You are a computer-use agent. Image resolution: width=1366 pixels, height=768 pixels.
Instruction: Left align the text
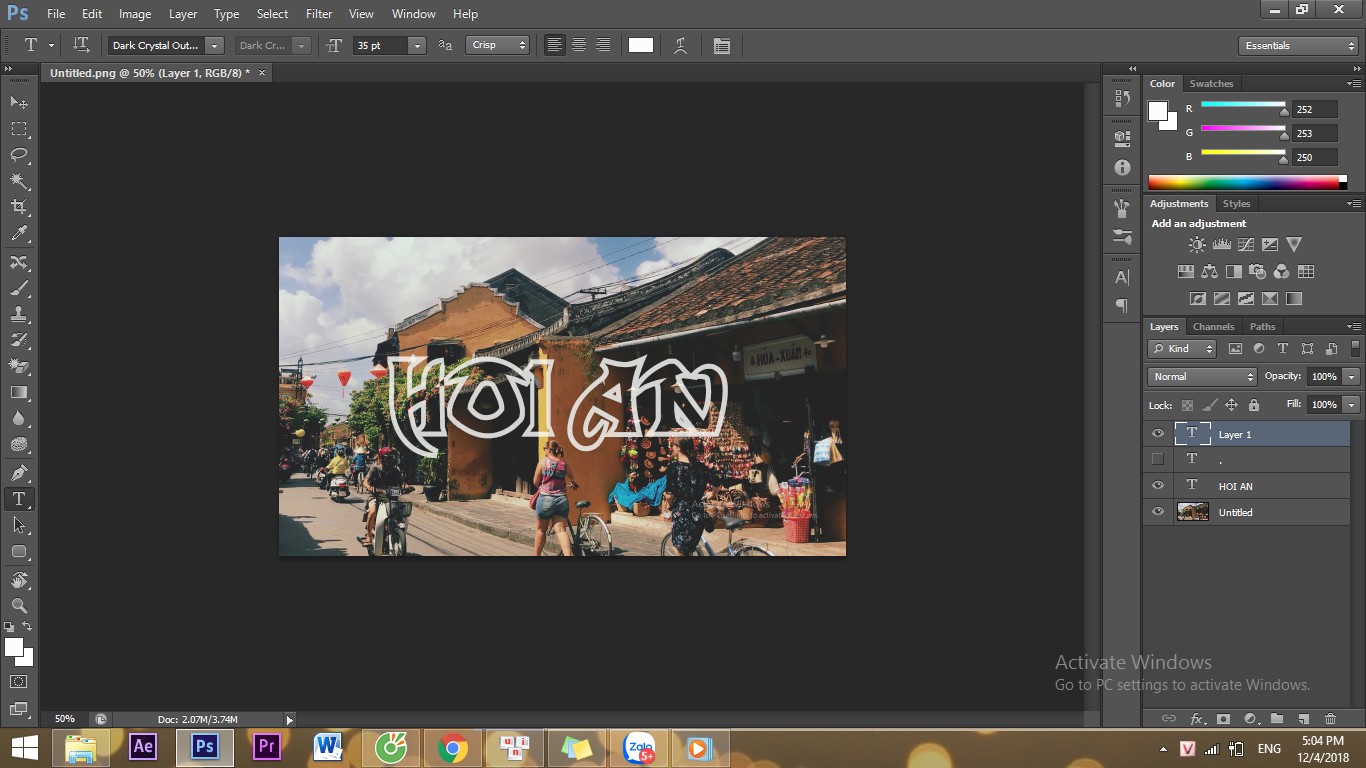coord(554,45)
